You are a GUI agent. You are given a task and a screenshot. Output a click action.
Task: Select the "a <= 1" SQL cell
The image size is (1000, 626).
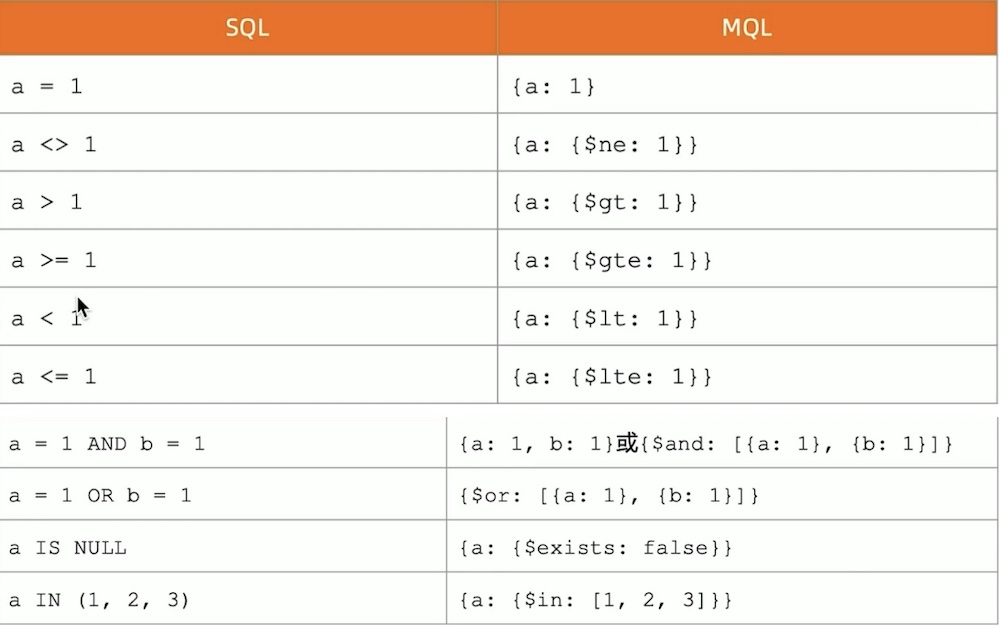(54, 376)
